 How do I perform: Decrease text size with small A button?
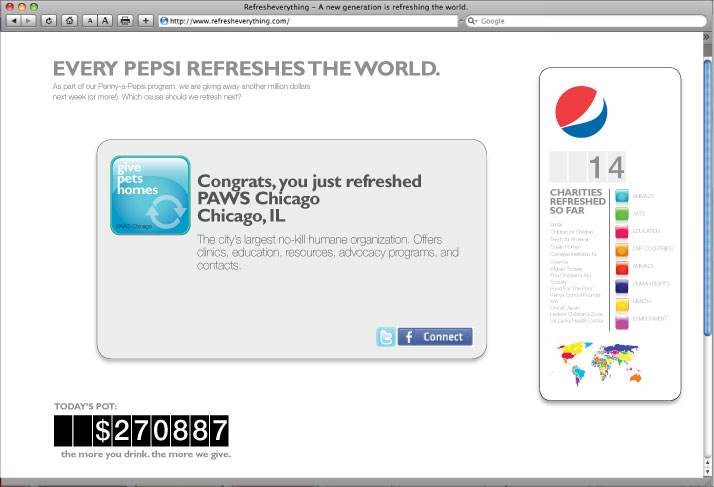coord(90,21)
